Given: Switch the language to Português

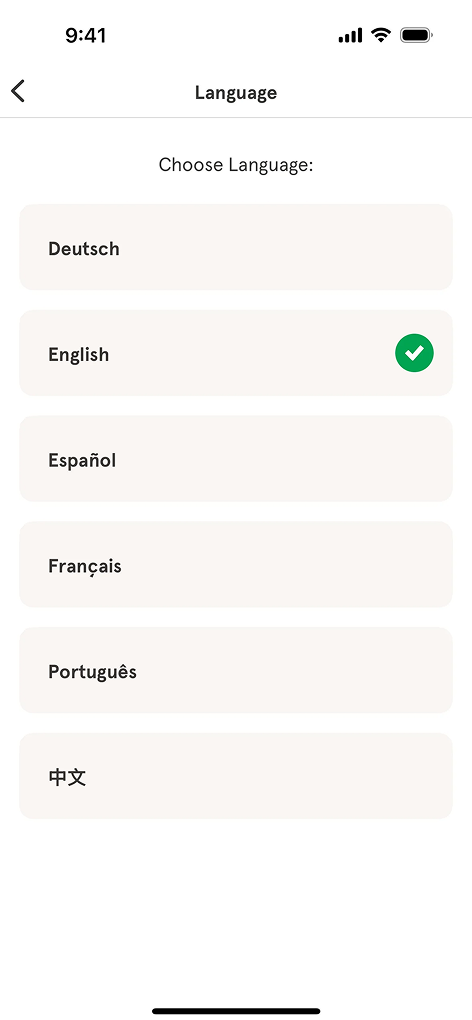Looking at the screenshot, I should click(236, 671).
